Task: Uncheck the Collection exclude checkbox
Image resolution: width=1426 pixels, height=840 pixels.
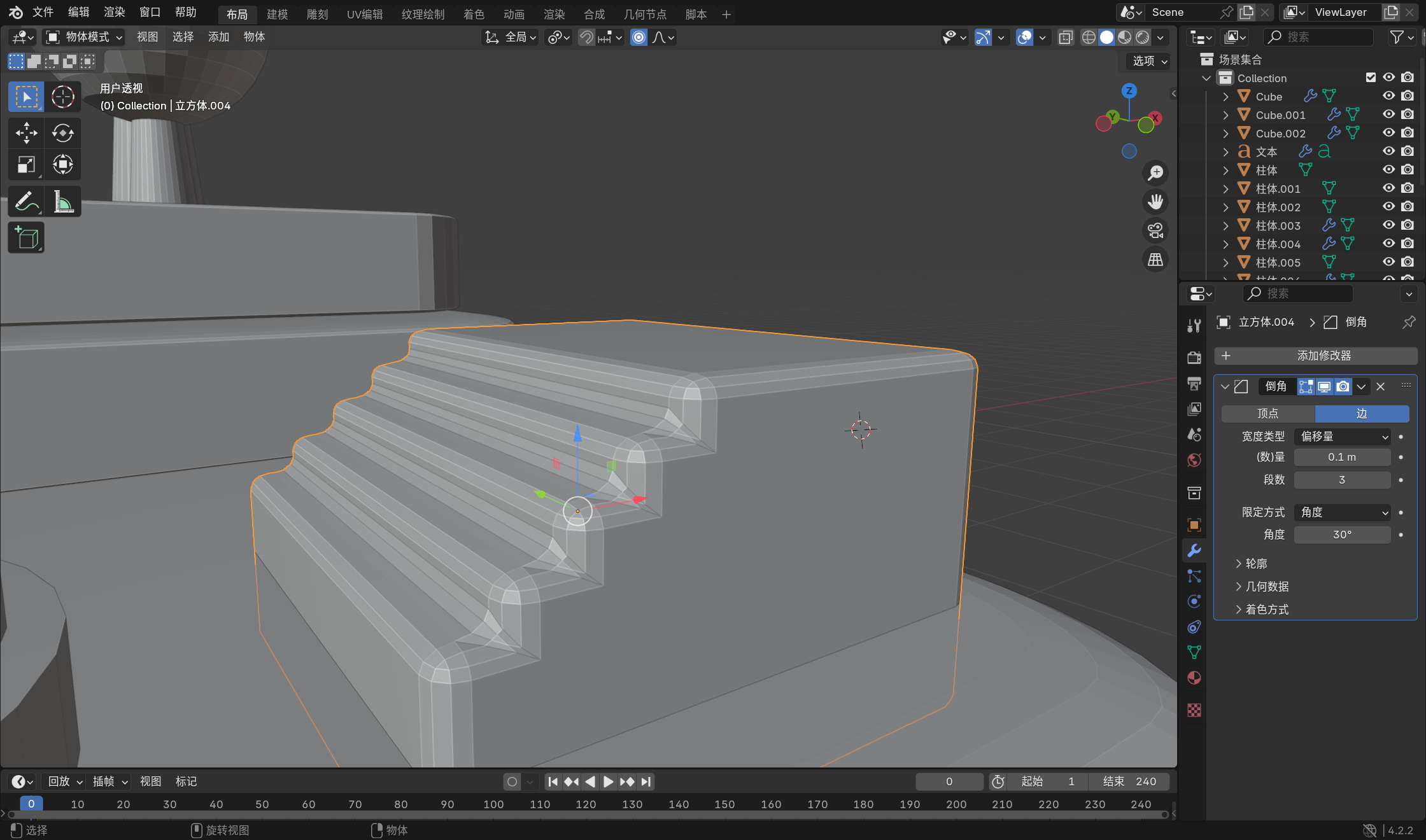Action: (1371, 78)
